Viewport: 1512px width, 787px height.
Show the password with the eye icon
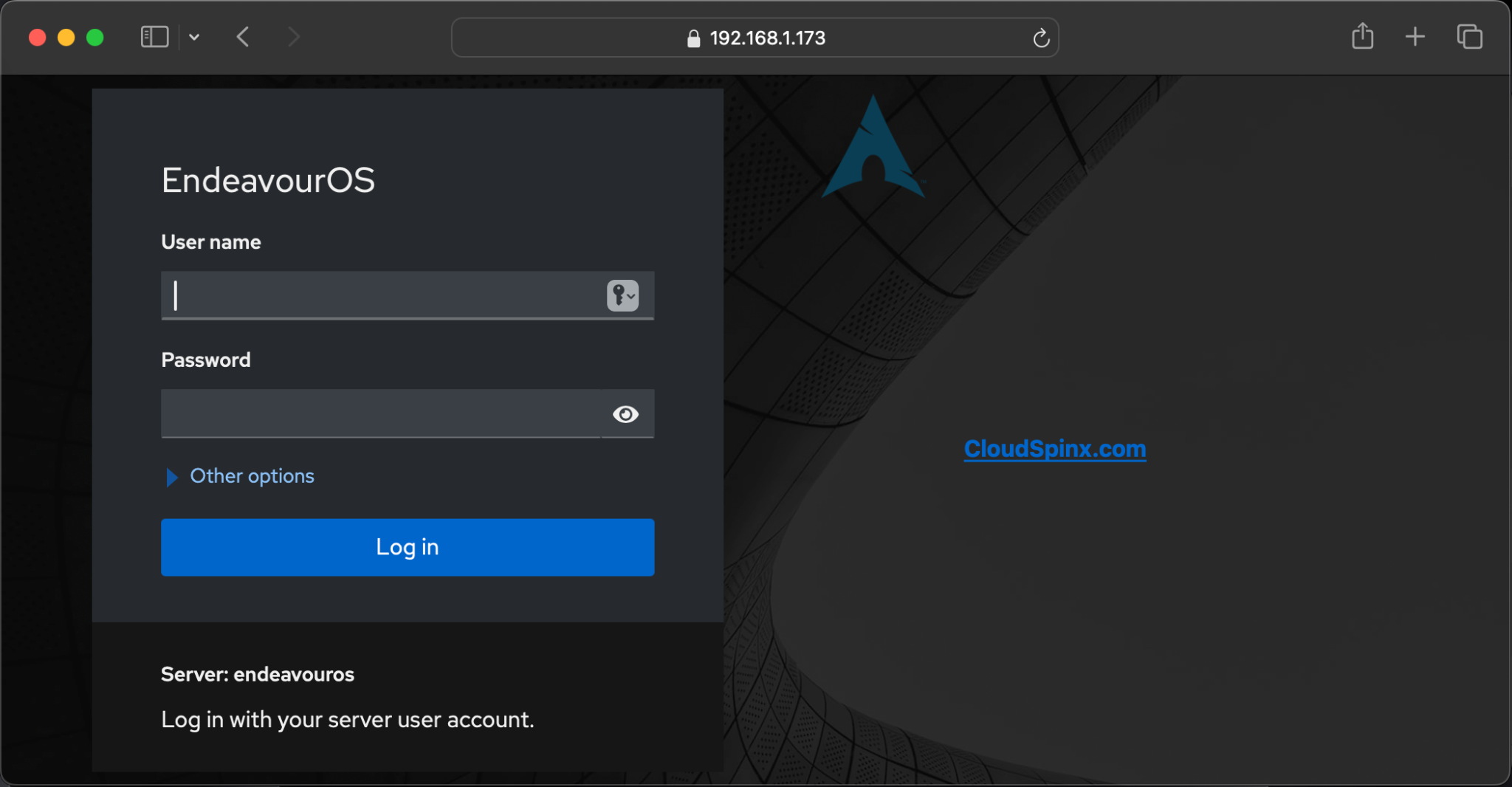coord(625,414)
